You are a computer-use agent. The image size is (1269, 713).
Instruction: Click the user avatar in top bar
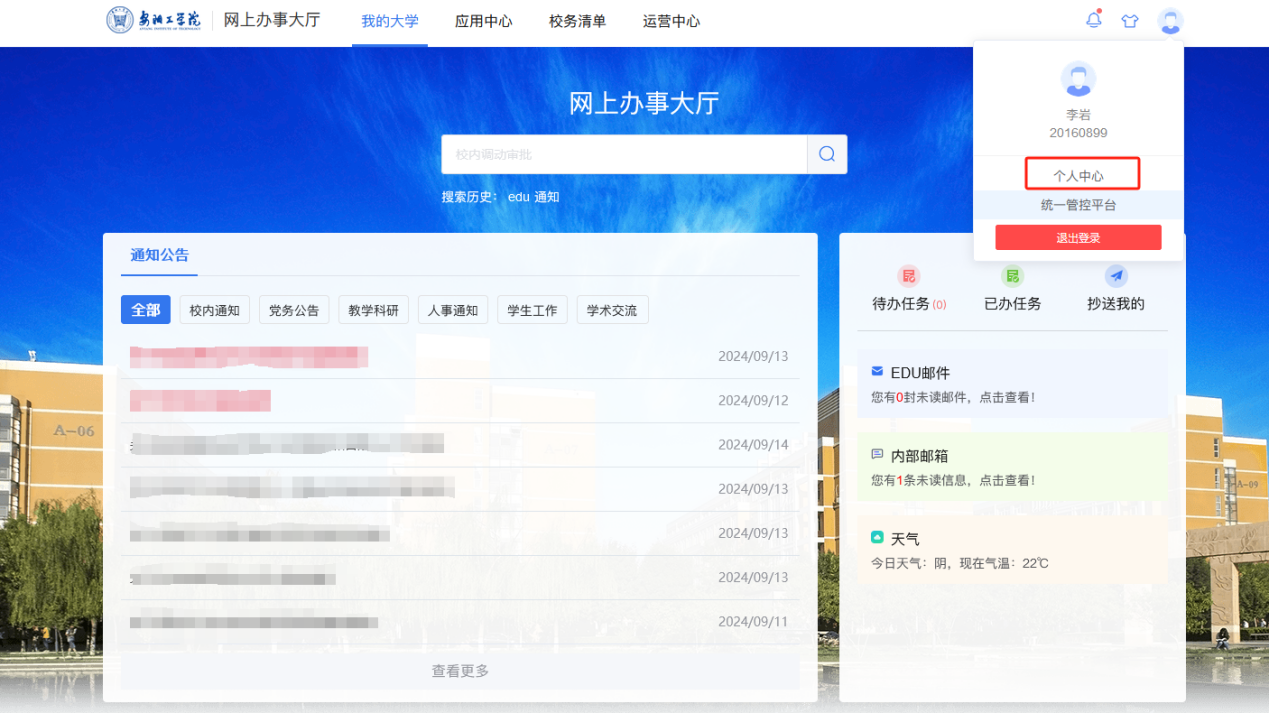1170,21
